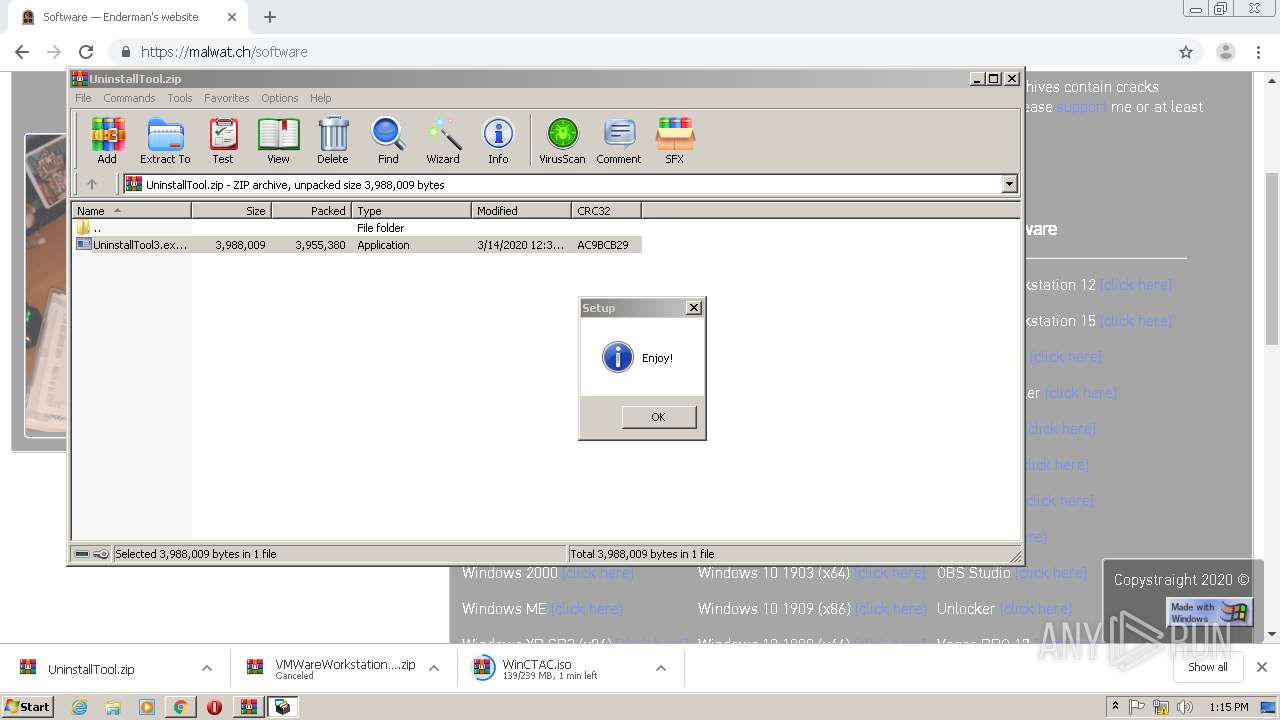
Task: Open the Favorites menu
Action: [x=227, y=98]
